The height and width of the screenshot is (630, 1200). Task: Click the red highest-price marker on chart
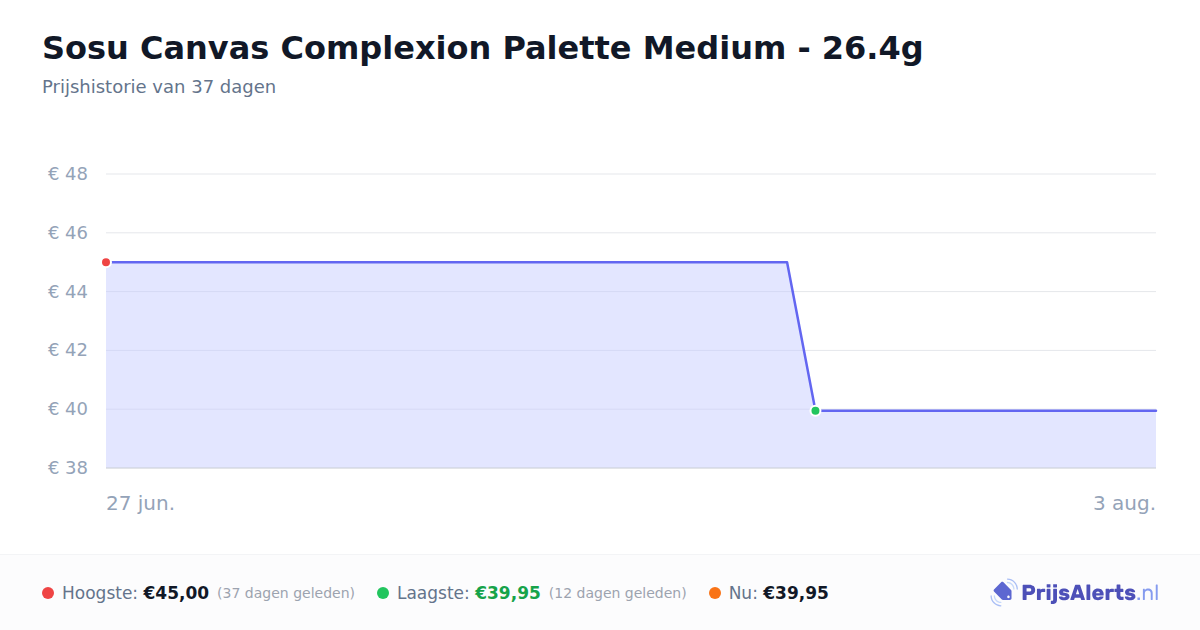pyautogui.click(x=106, y=262)
